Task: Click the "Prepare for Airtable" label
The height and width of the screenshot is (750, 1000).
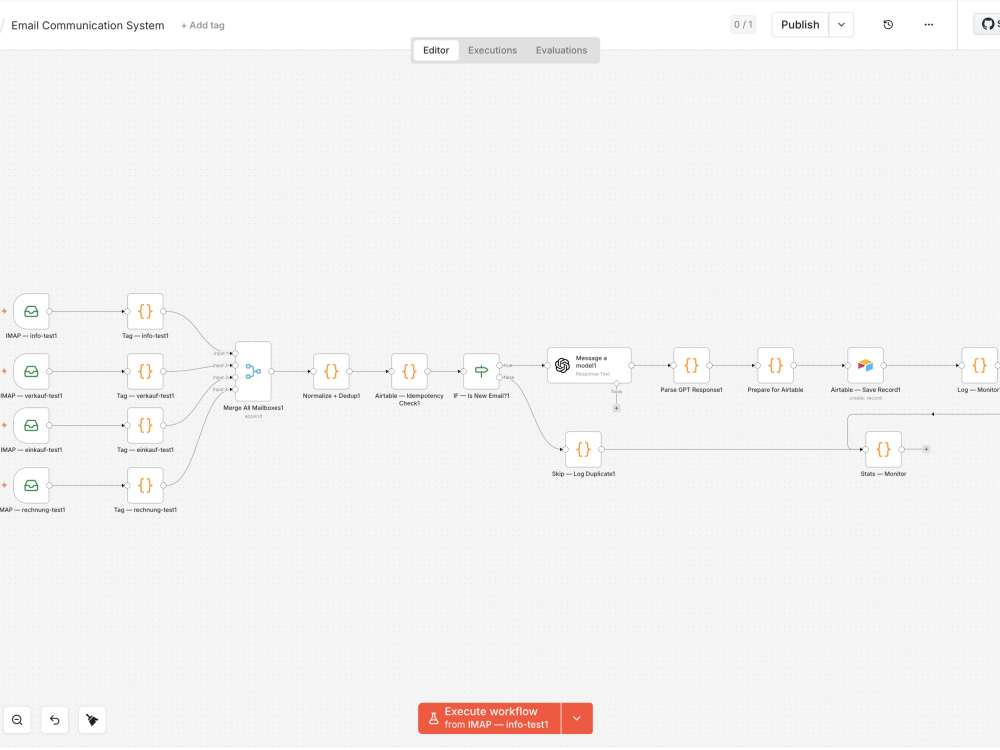Action: tap(776, 390)
